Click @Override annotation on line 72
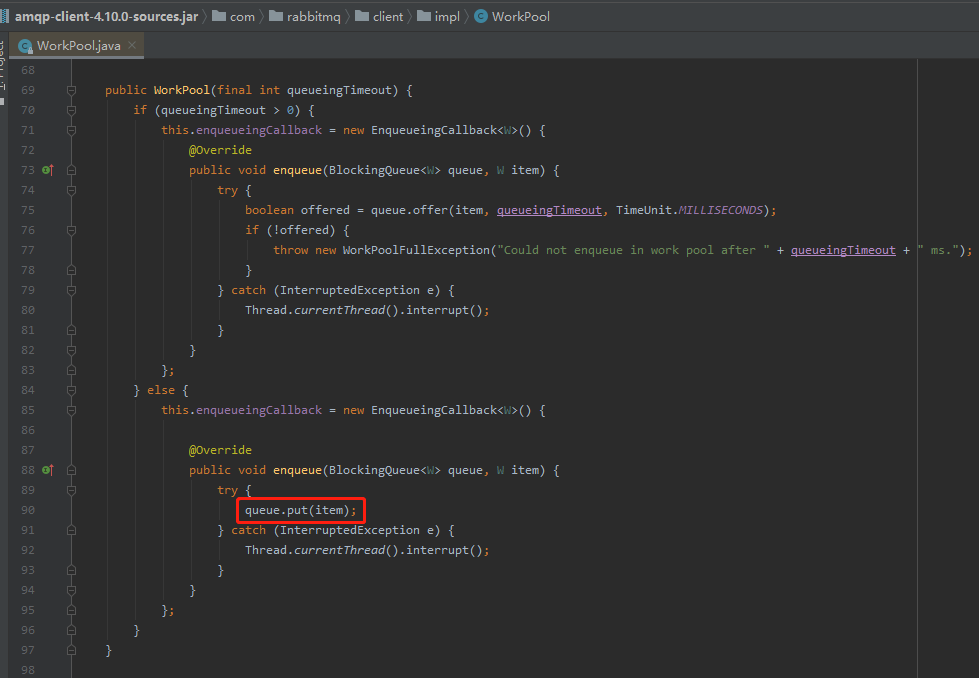This screenshot has width=979, height=678. click(x=220, y=150)
